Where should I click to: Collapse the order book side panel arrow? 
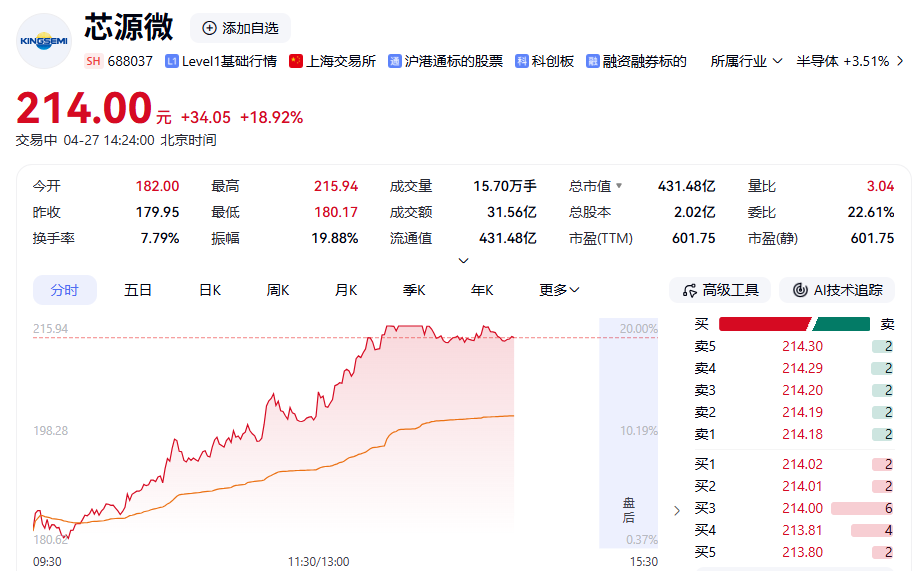point(677,510)
